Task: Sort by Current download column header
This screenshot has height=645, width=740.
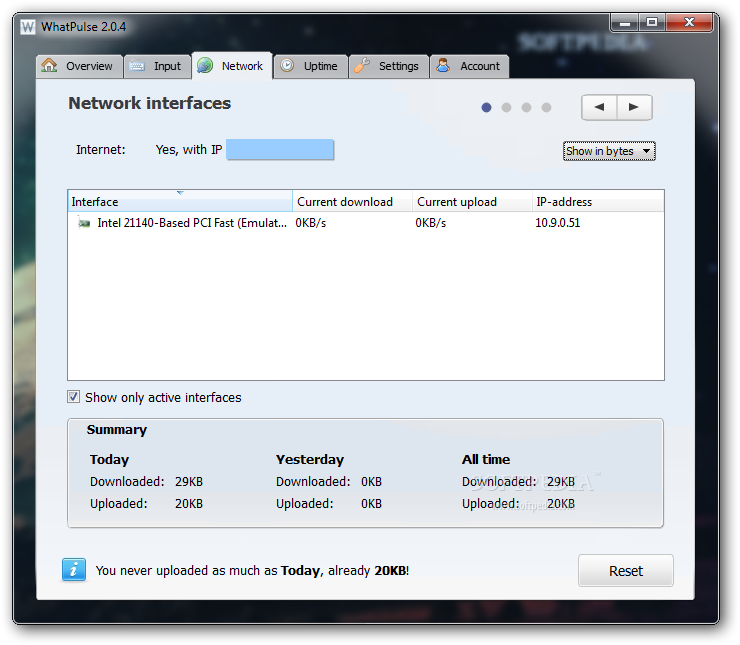Action: 353,201
